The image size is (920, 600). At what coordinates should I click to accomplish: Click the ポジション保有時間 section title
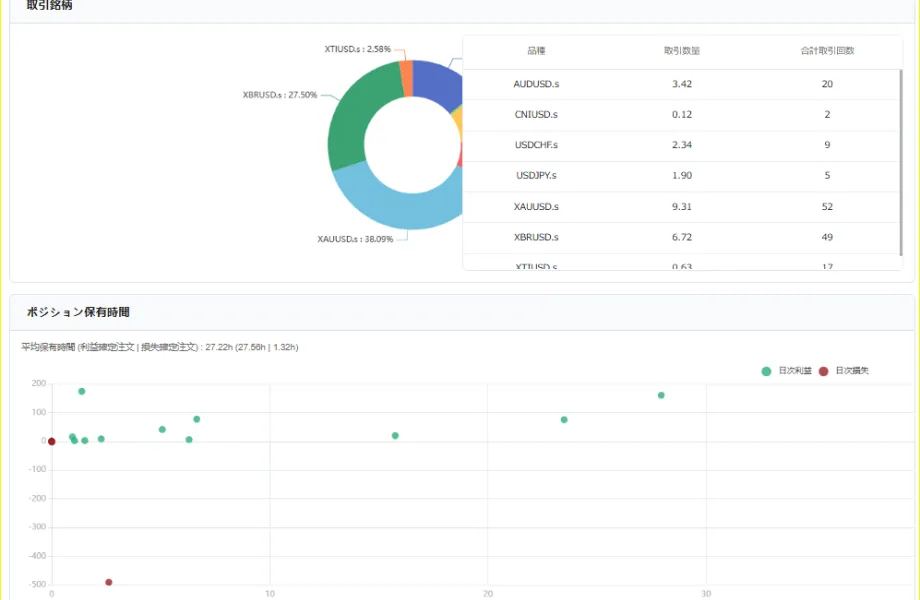(x=78, y=312)
